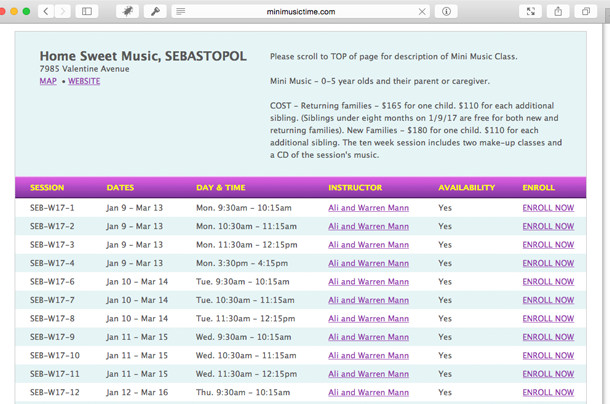The width and height of the screenshot is (610, 404).
Task: Click ENROLL NOW for session SEB-W17-1
Action: (x=548, y=207)
